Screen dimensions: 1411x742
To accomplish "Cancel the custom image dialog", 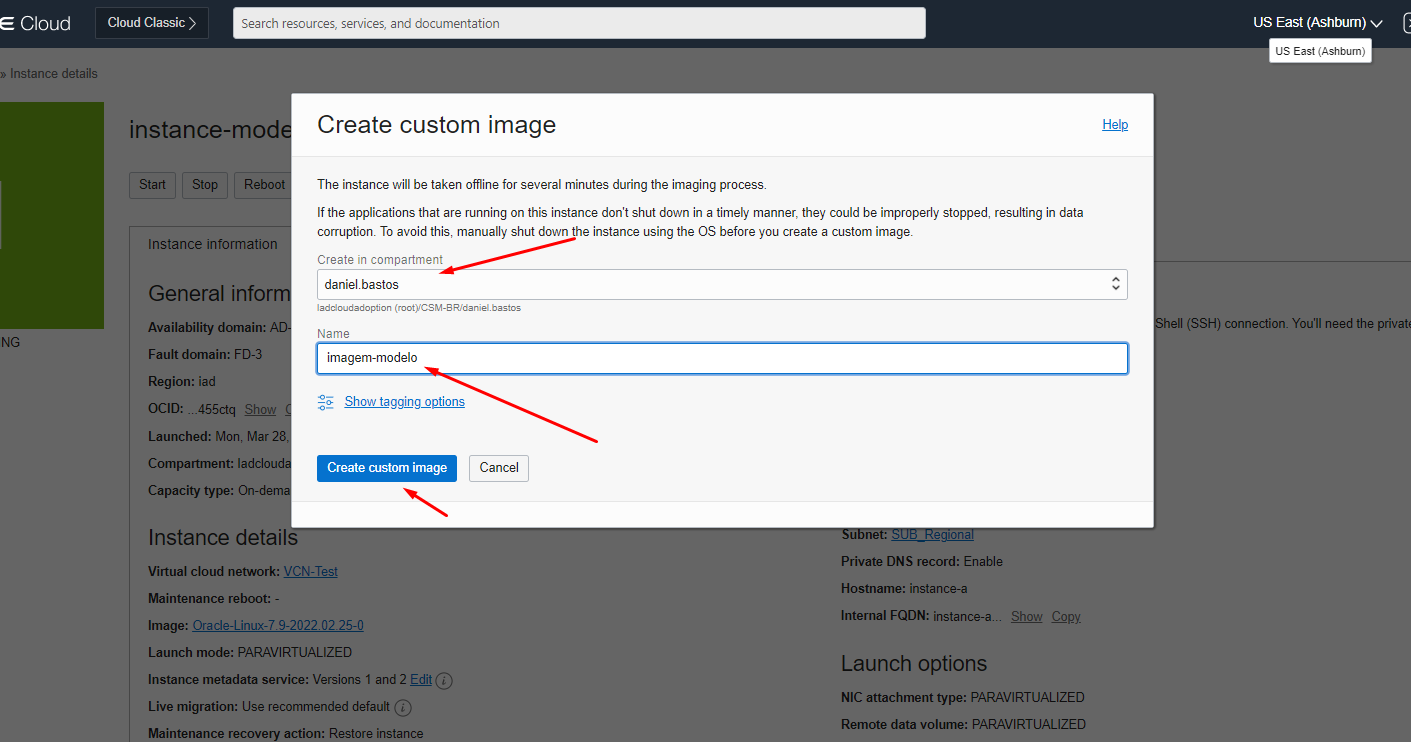I will pos(499,468).
